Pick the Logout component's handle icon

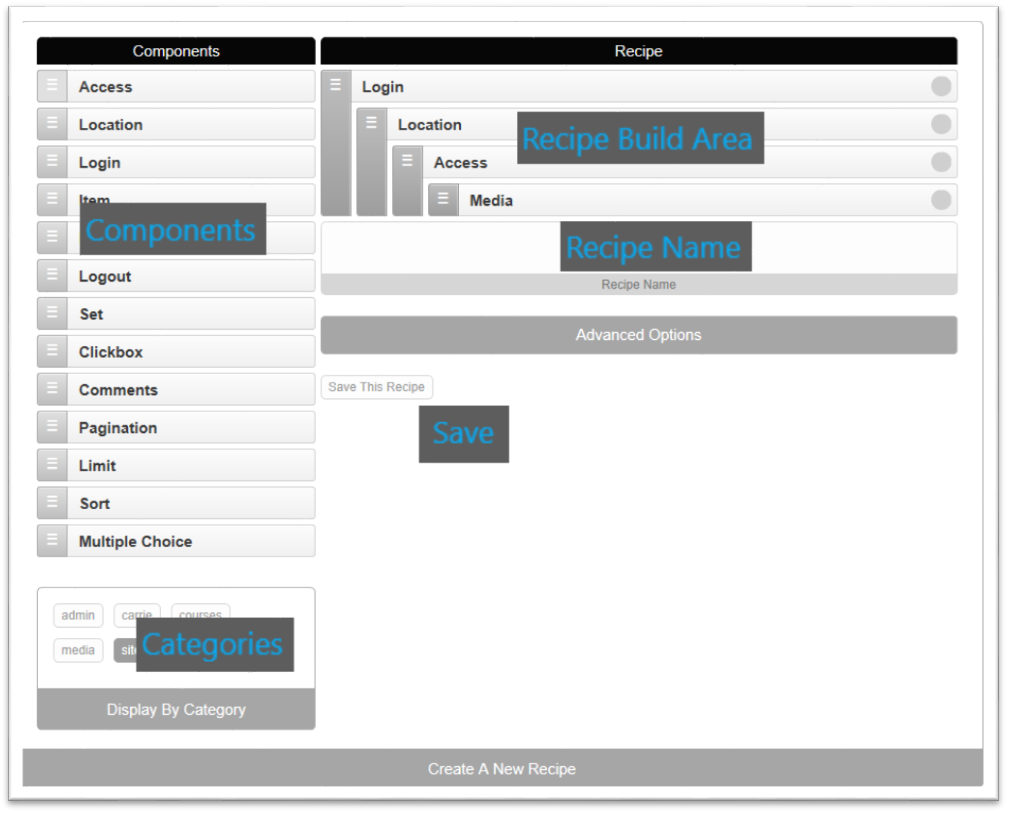(x=52, y=276)
